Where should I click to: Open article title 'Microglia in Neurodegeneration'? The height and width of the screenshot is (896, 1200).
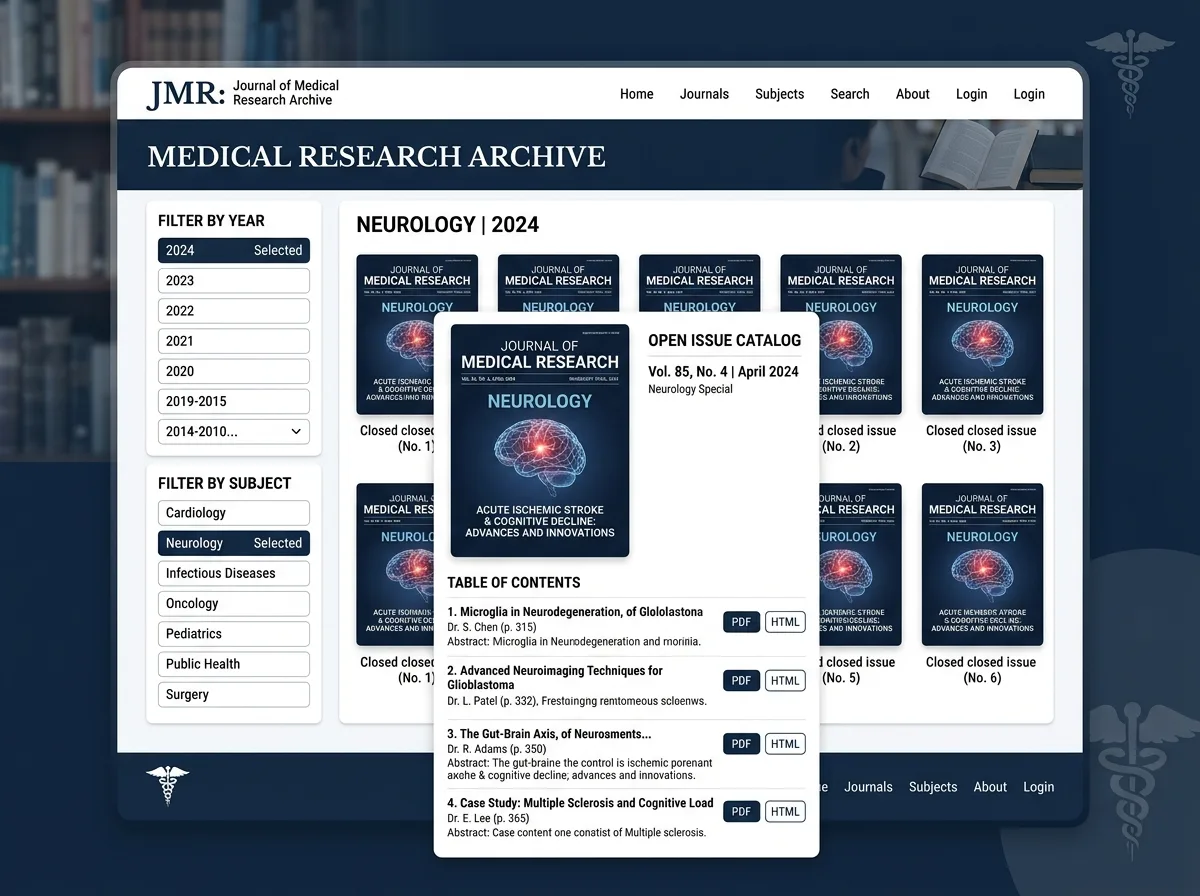pyautogui.click(x=575, y=612)
